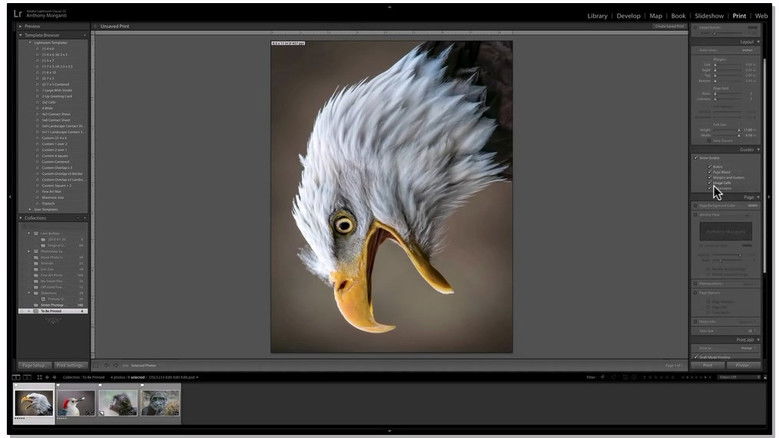779x438 pixels.
Task: Click the Print Settings button
Action: tap(70, 365)
